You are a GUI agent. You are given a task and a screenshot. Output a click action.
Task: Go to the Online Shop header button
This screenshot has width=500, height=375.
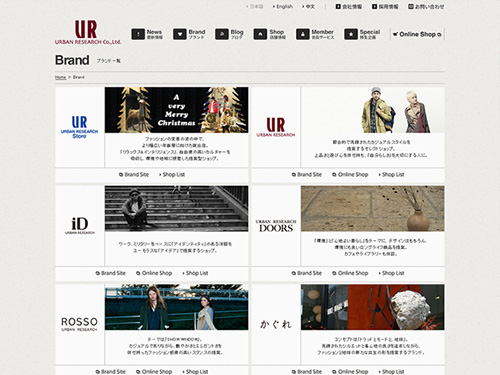(x=417, y=34)
